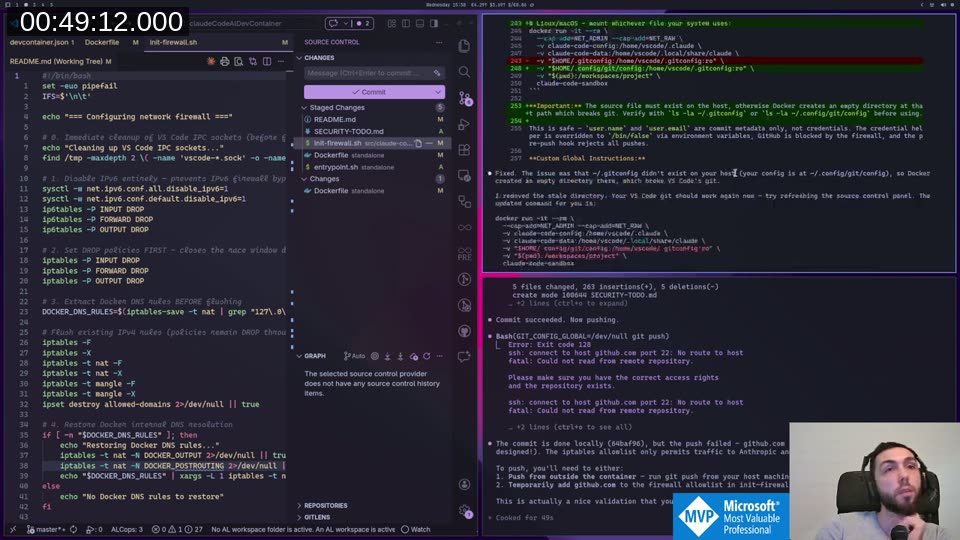Screen dimensions: 960x540
Task: Toggle secondary side bar layout icon
Action: click(x=434, y=23)
